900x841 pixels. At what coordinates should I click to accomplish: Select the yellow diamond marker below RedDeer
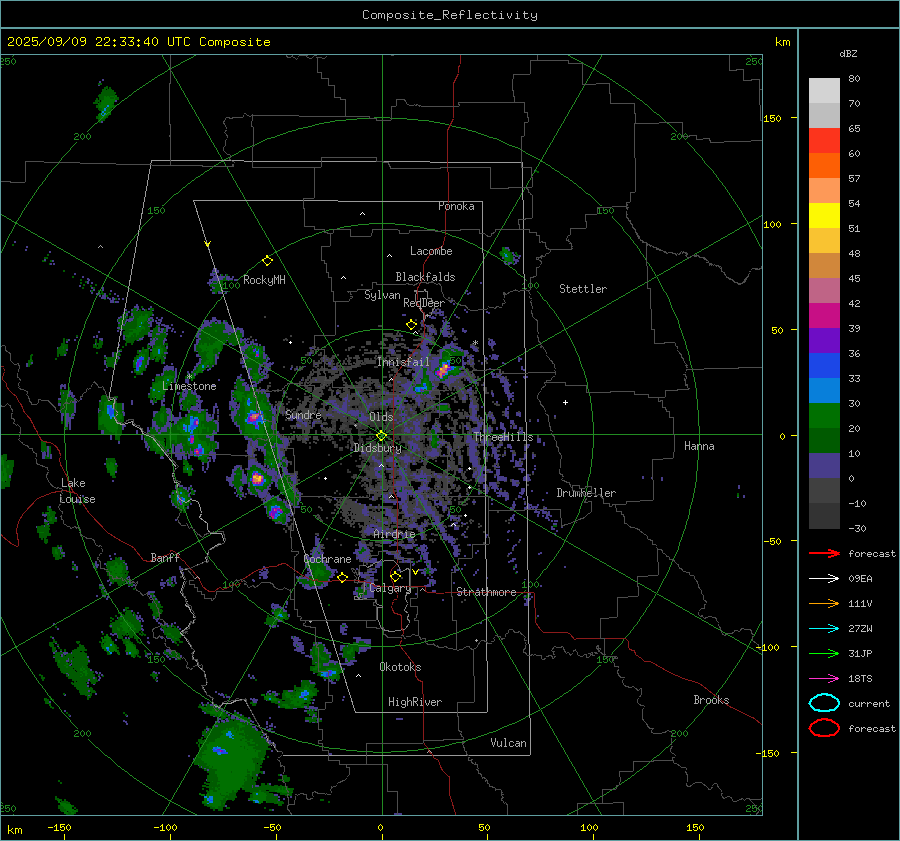[x=411, y=325]
